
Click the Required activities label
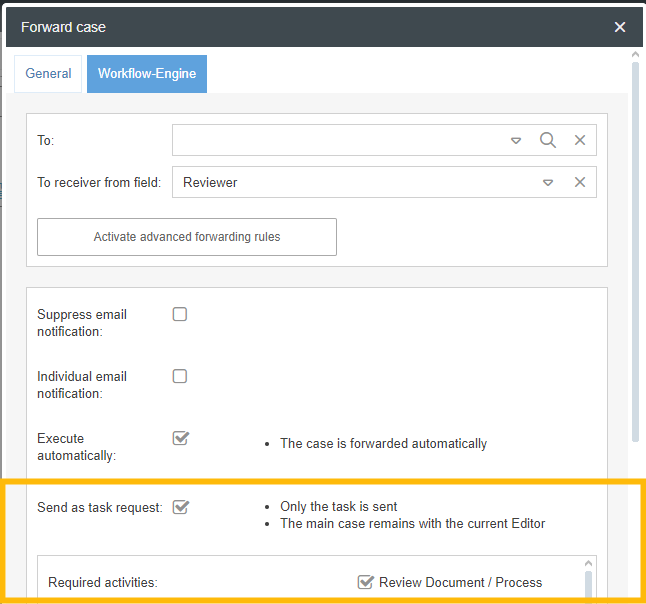click(103, 582)
